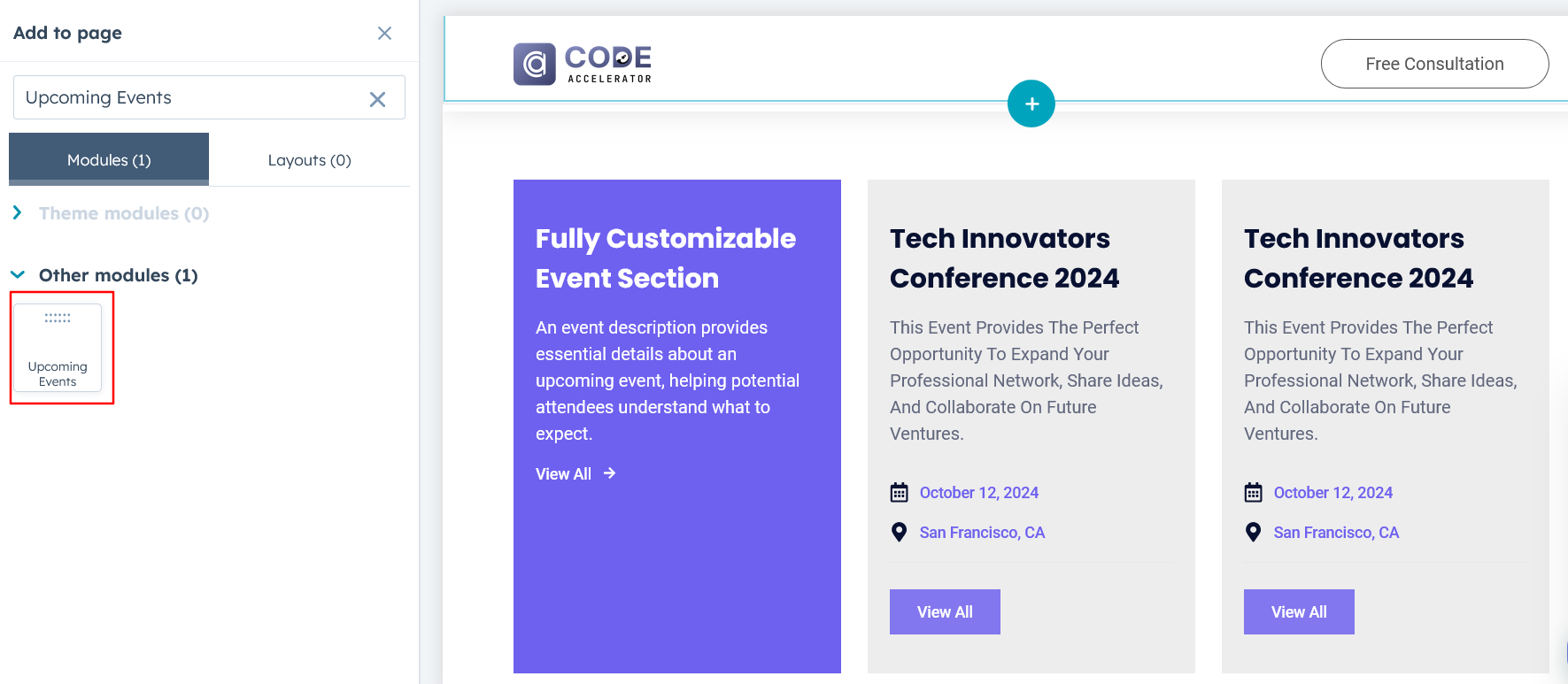Click calendar icon in the middle event card
1568x684 pixels.
[x=899, y=493]
